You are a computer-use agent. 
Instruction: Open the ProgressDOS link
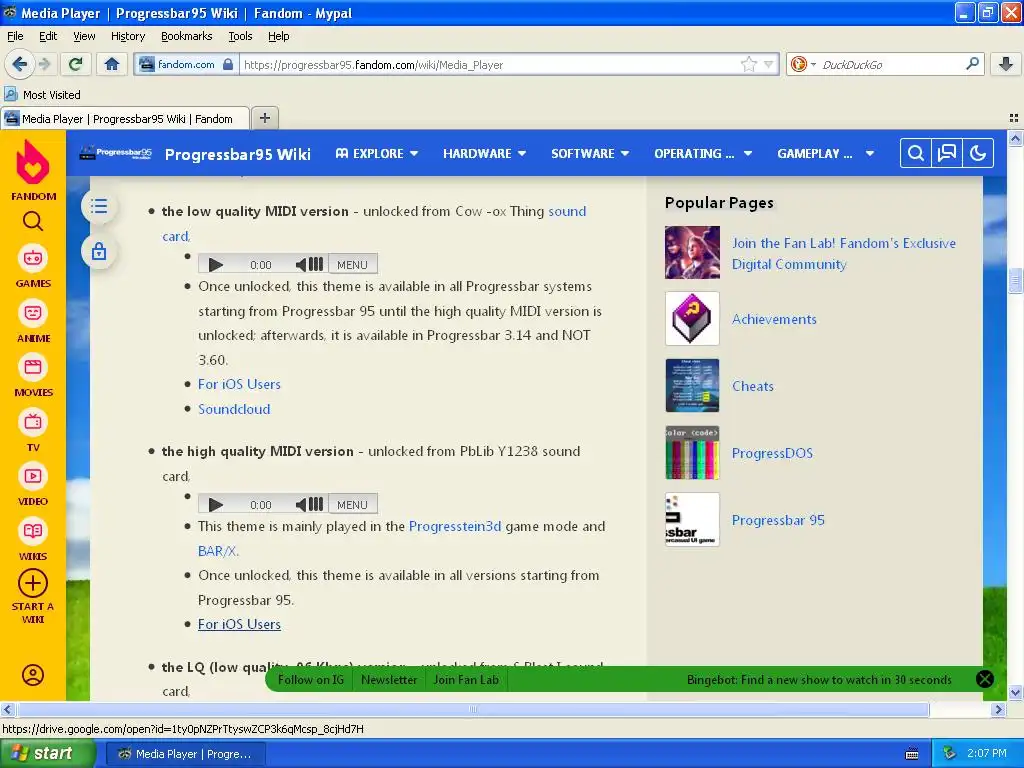[x=772, y=453]
